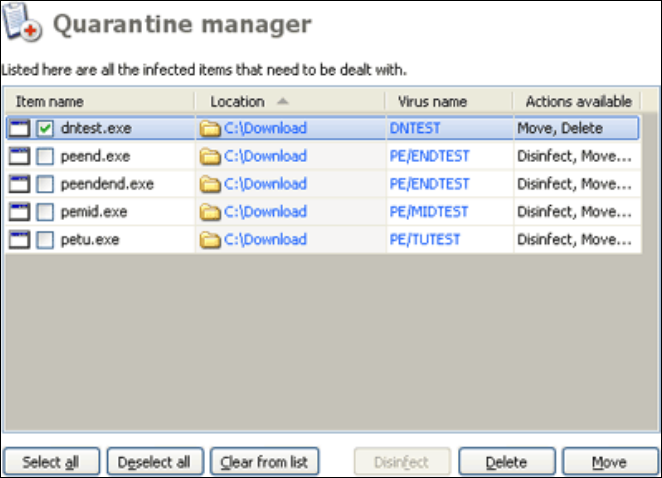Click the Delete button
Image resolution: width=662 pixels, height=478 pixels.
pos(506,462)
